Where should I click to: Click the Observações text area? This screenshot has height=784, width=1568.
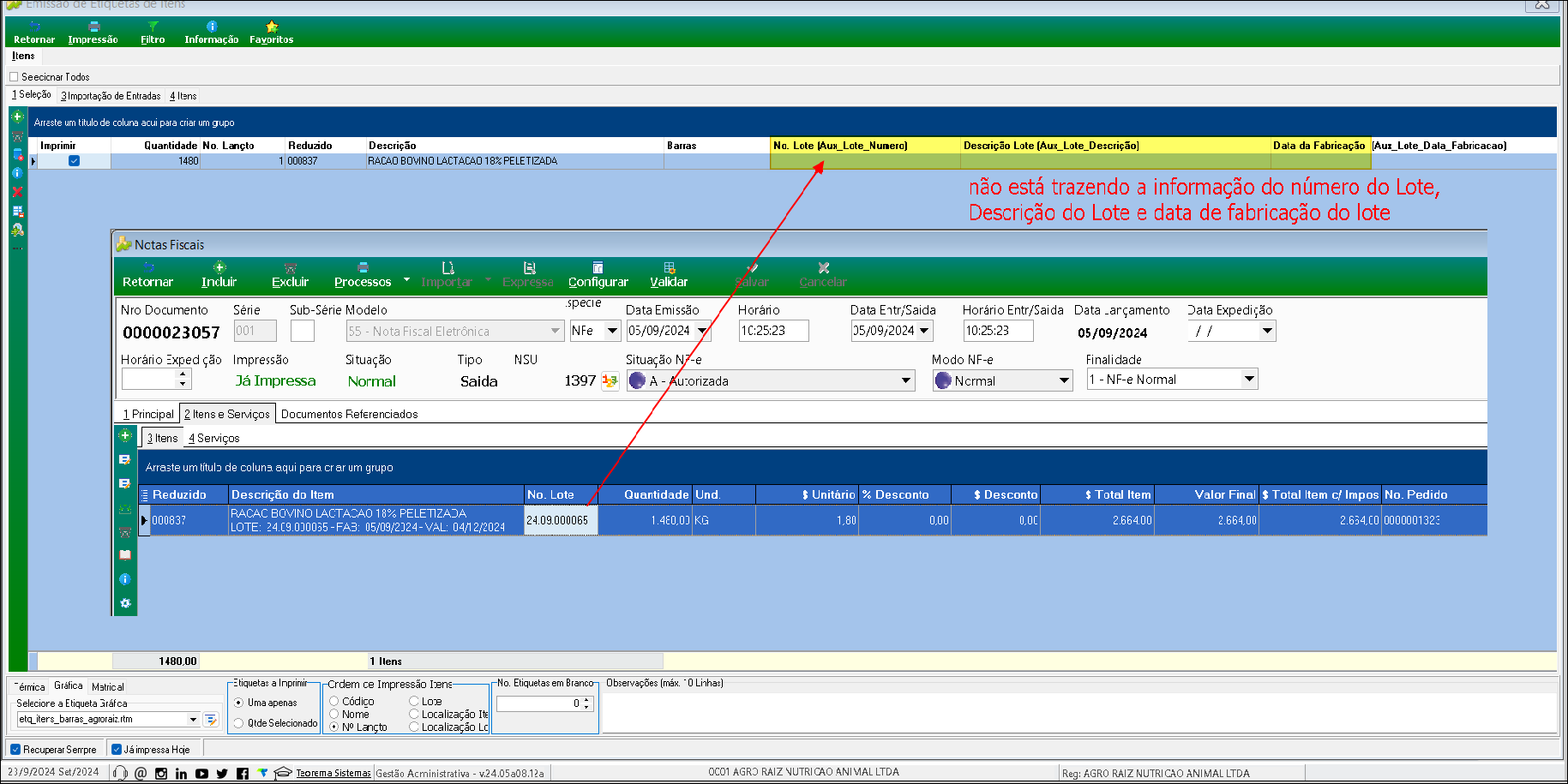click(x=1080, y=713)
